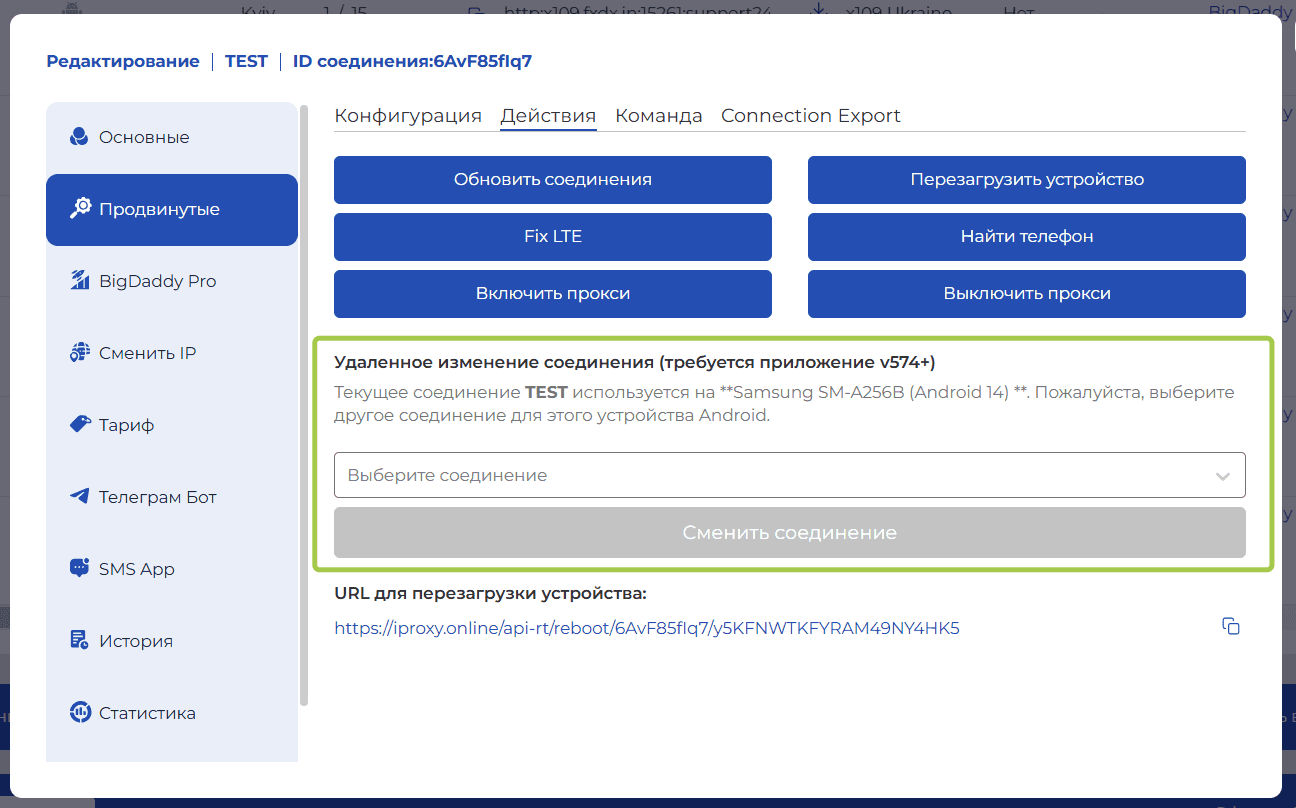
Task: Go to Сменить IP section label
Action: (x=148, y=353)
